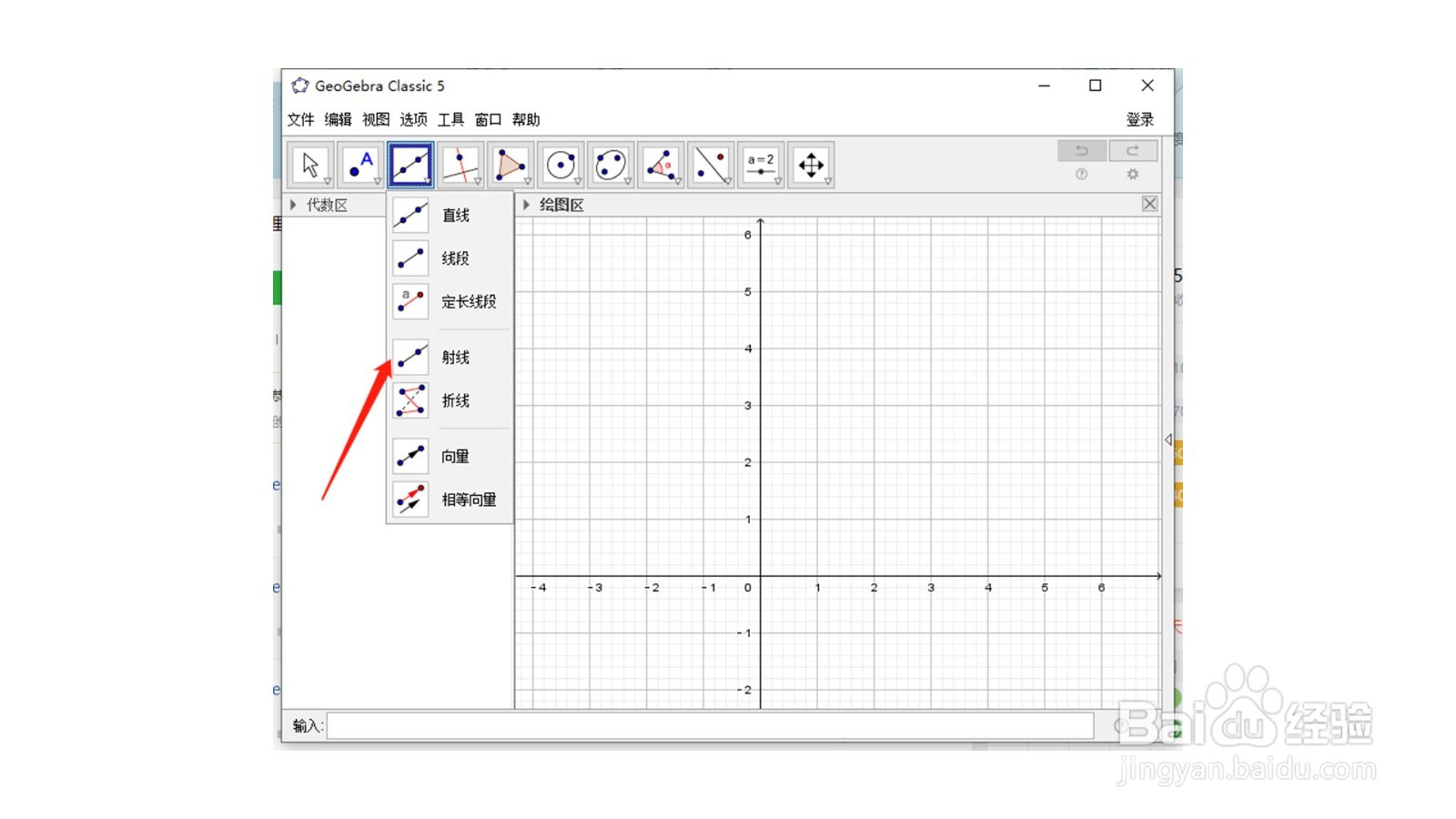Maximize the GeoGebra window

1096,86
